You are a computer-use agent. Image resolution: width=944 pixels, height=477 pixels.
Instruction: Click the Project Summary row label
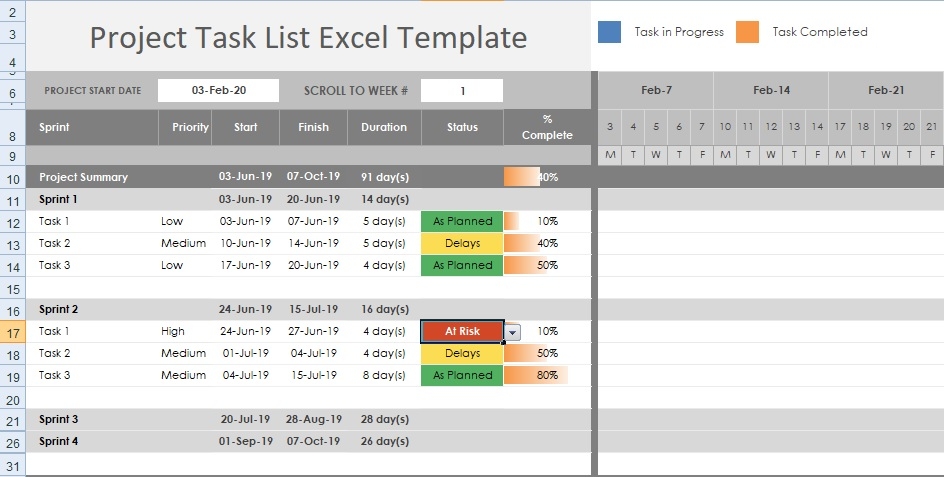point(83,177)
